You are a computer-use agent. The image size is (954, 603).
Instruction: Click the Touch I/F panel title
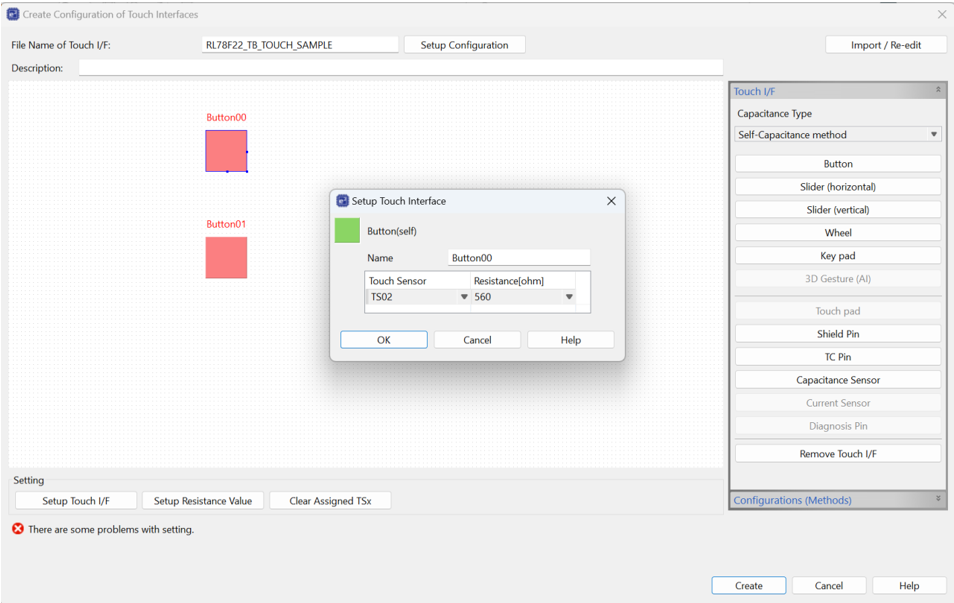(754, 91)
